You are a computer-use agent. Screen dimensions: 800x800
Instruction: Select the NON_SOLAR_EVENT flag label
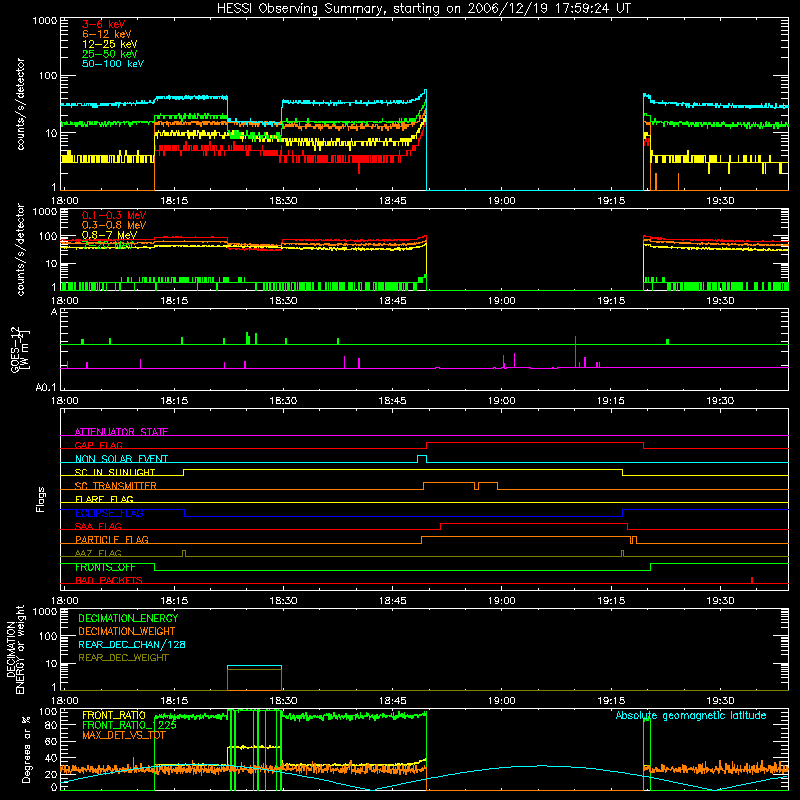[x=121, y=459]
